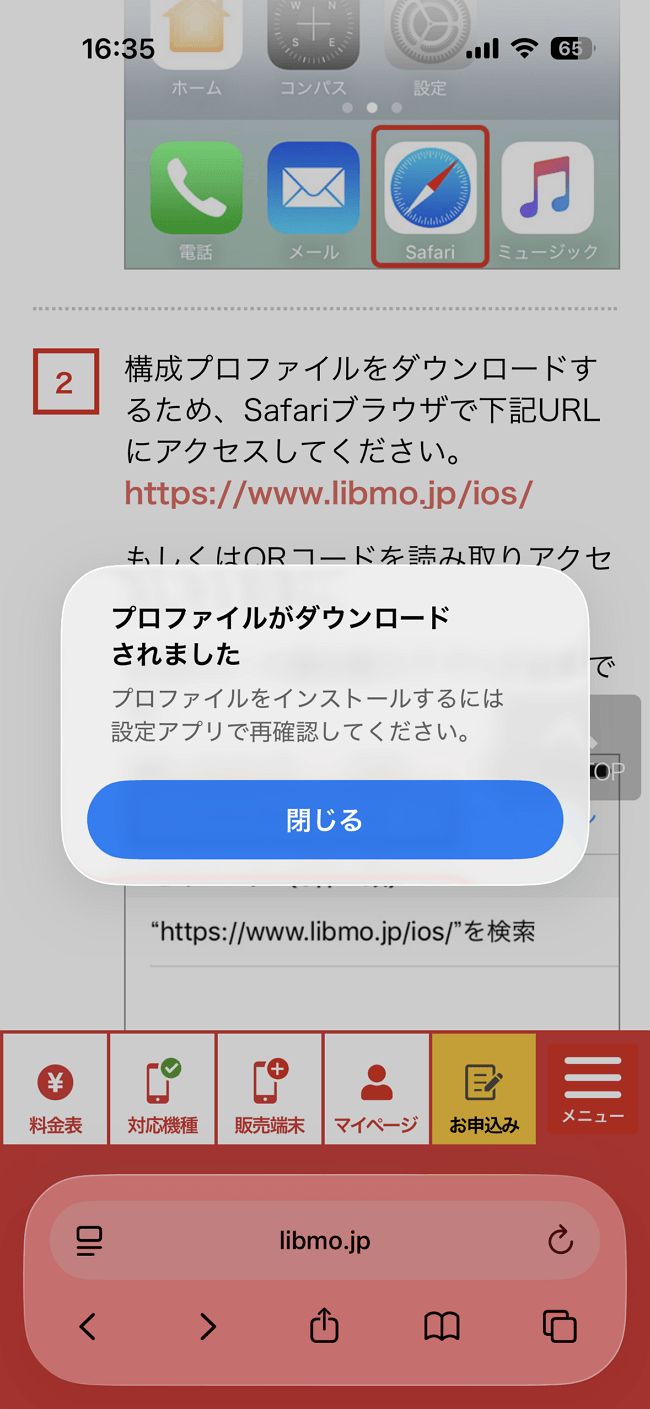Image resolution: width=650 pixels, height=1409 pixels.
Task: Open 料金表 yen icon tab
Action: pos(55,1089)
